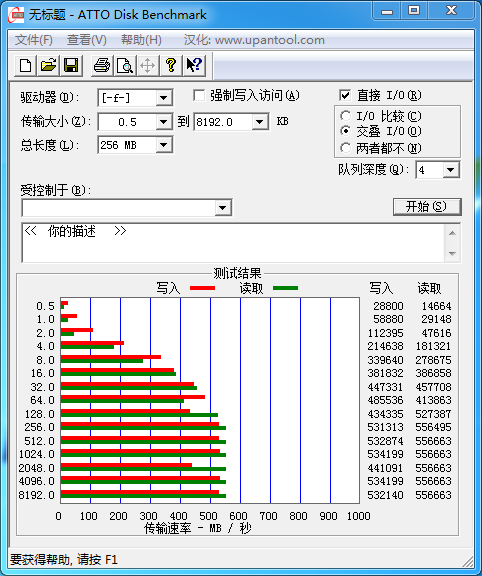Start the benchmark with 开始 button
This screenshot has width=482, height=576.
[427, 207]
